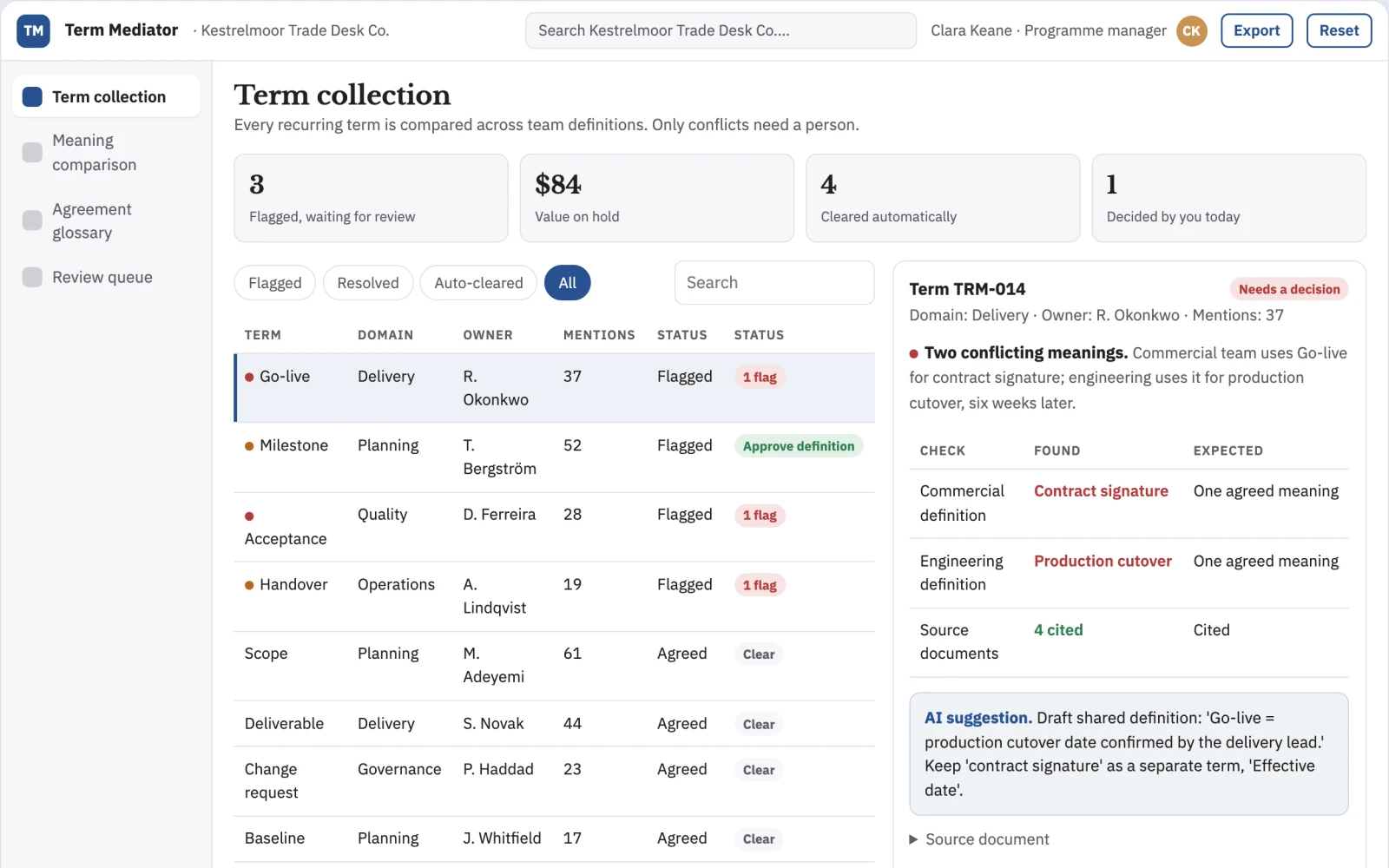Screen dimensions: 1389x868
Task: Focus the term table Search field
Action: [774, 283]
